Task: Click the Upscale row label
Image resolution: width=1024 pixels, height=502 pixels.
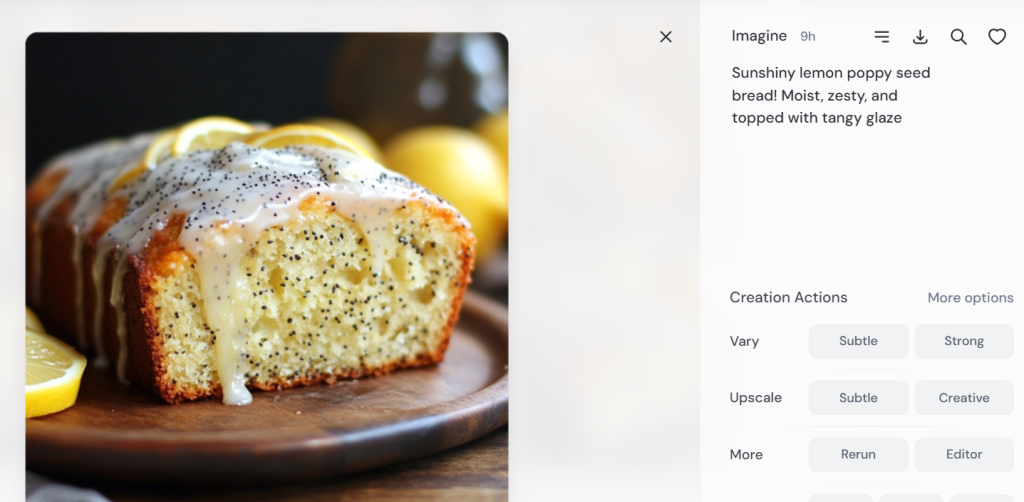Action: [x=755, y=398]
